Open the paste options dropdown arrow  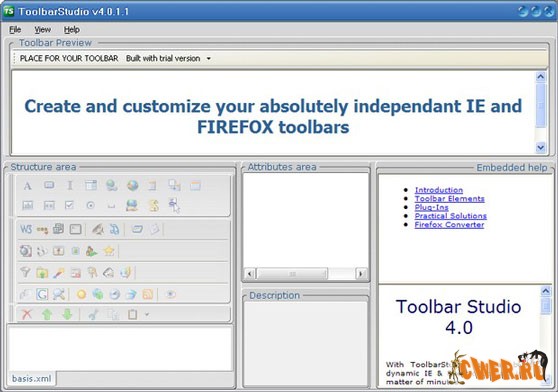(x=147, y=314)
